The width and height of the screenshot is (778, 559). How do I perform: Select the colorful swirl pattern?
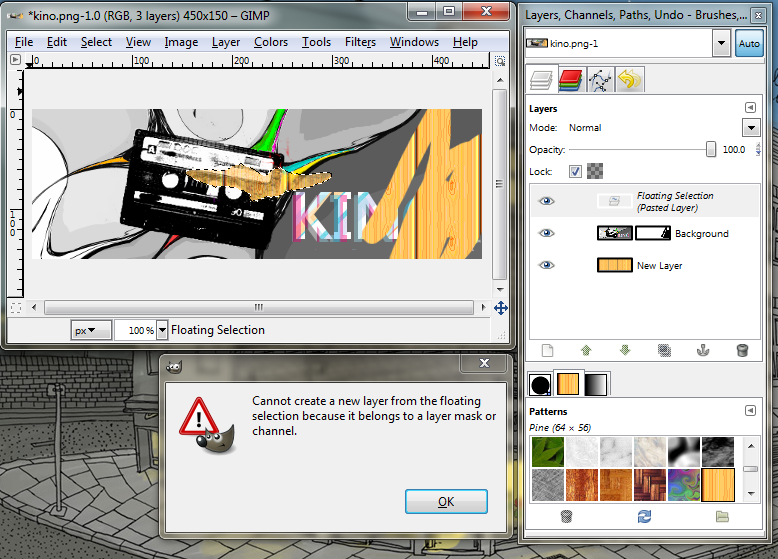tap(683, 485)
